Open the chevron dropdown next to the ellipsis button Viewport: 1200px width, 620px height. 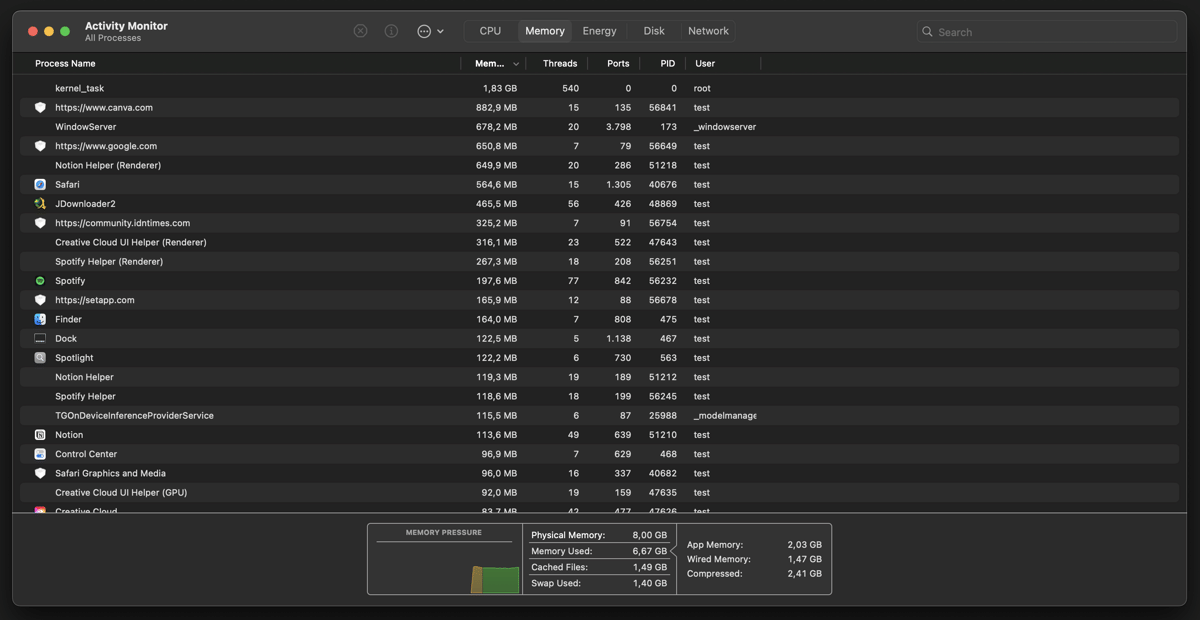click(441, 31)
